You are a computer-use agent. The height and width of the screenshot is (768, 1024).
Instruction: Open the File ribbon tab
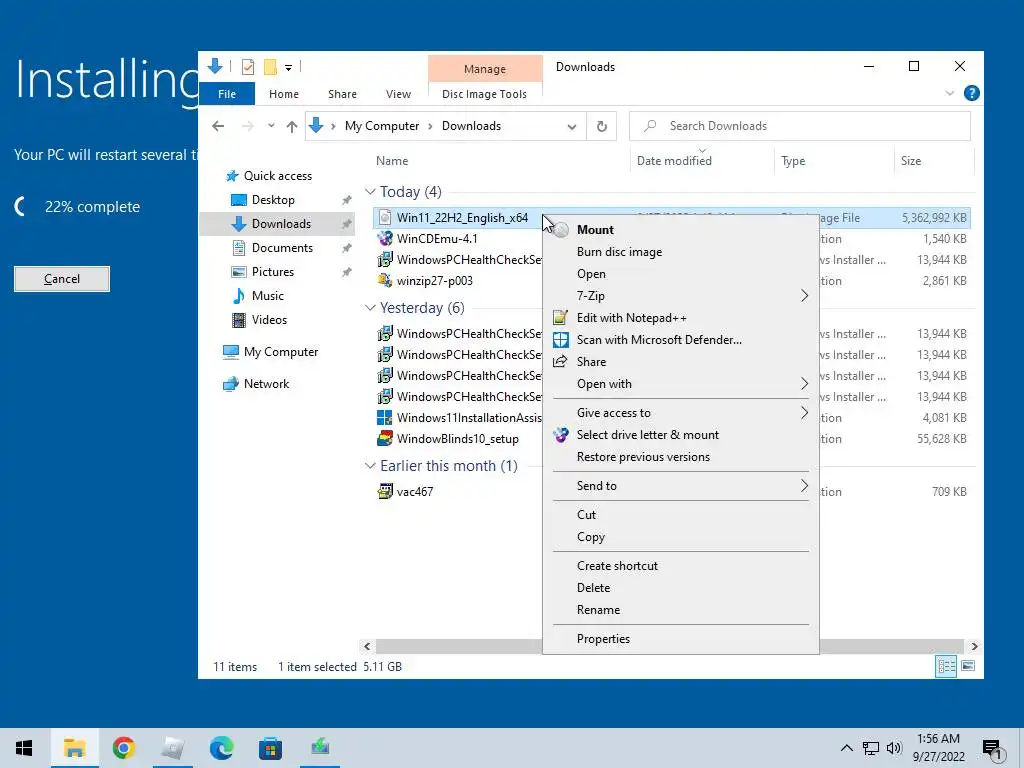coord(227,94)
